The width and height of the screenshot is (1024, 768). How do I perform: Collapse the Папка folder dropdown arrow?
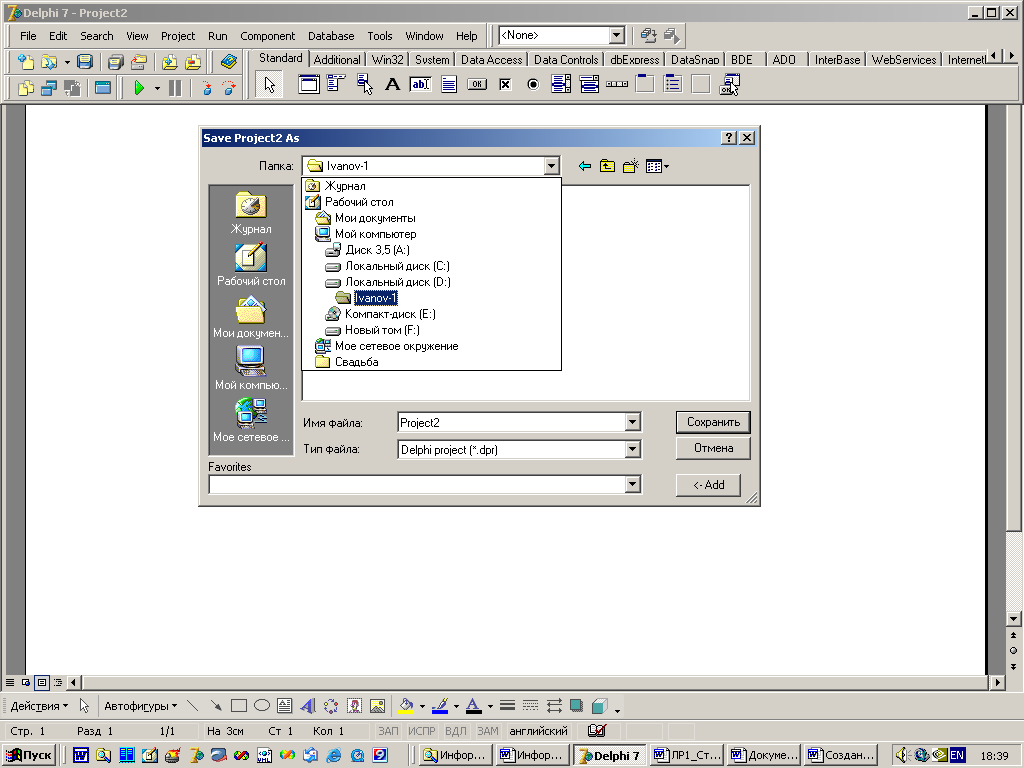click(552, 166)
